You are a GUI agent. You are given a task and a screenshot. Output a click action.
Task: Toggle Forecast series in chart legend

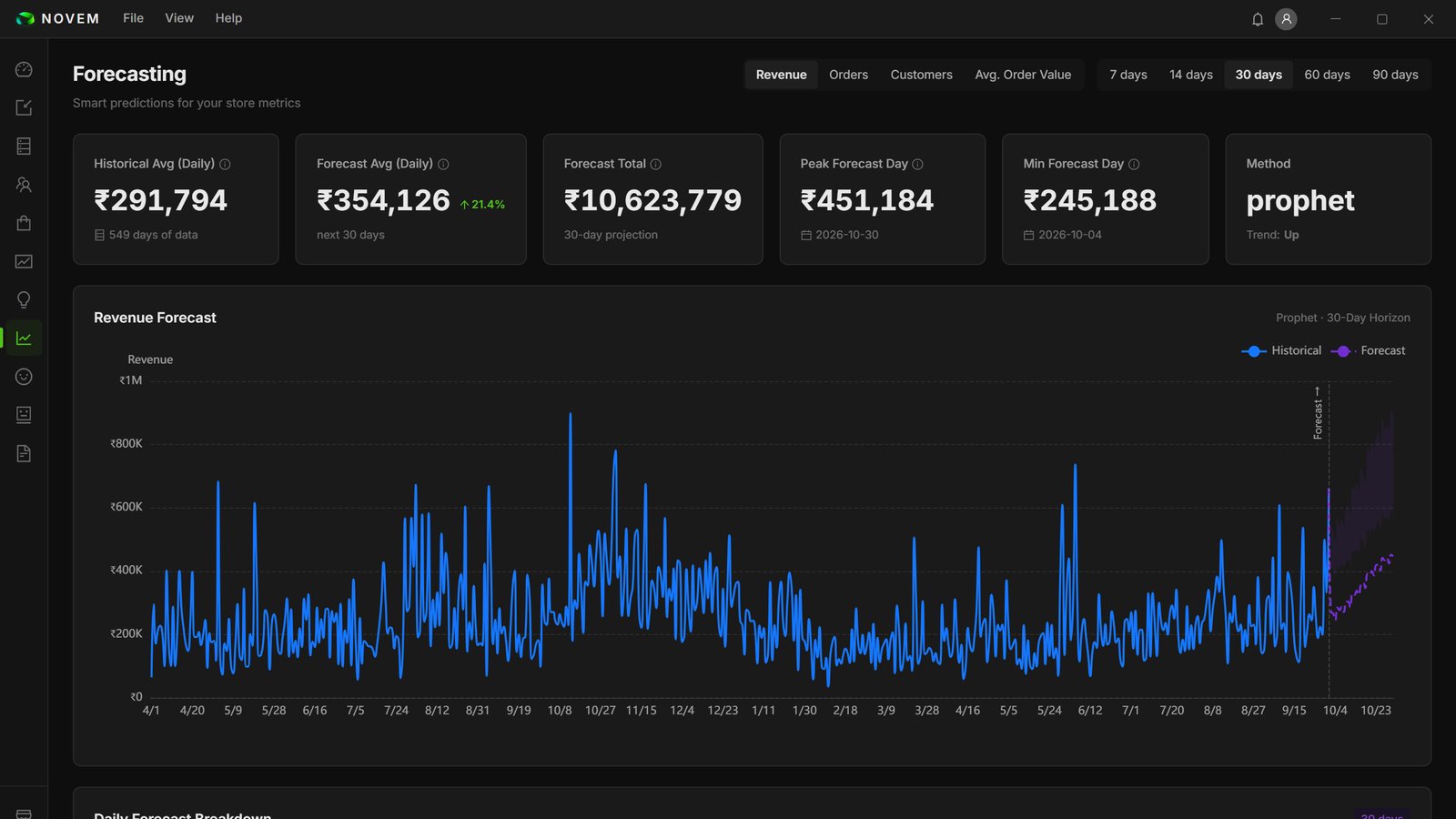pyautogui.click(x=1368, y=351)
